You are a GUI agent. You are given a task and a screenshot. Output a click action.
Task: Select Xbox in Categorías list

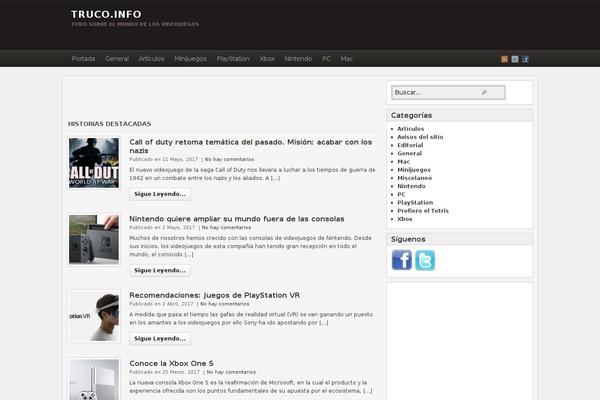(405, 219)
